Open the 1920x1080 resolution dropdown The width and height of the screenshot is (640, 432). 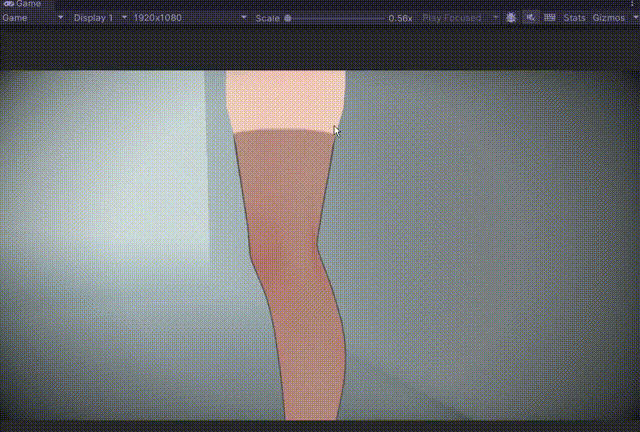pyautogui.click(x=190, y=18)
